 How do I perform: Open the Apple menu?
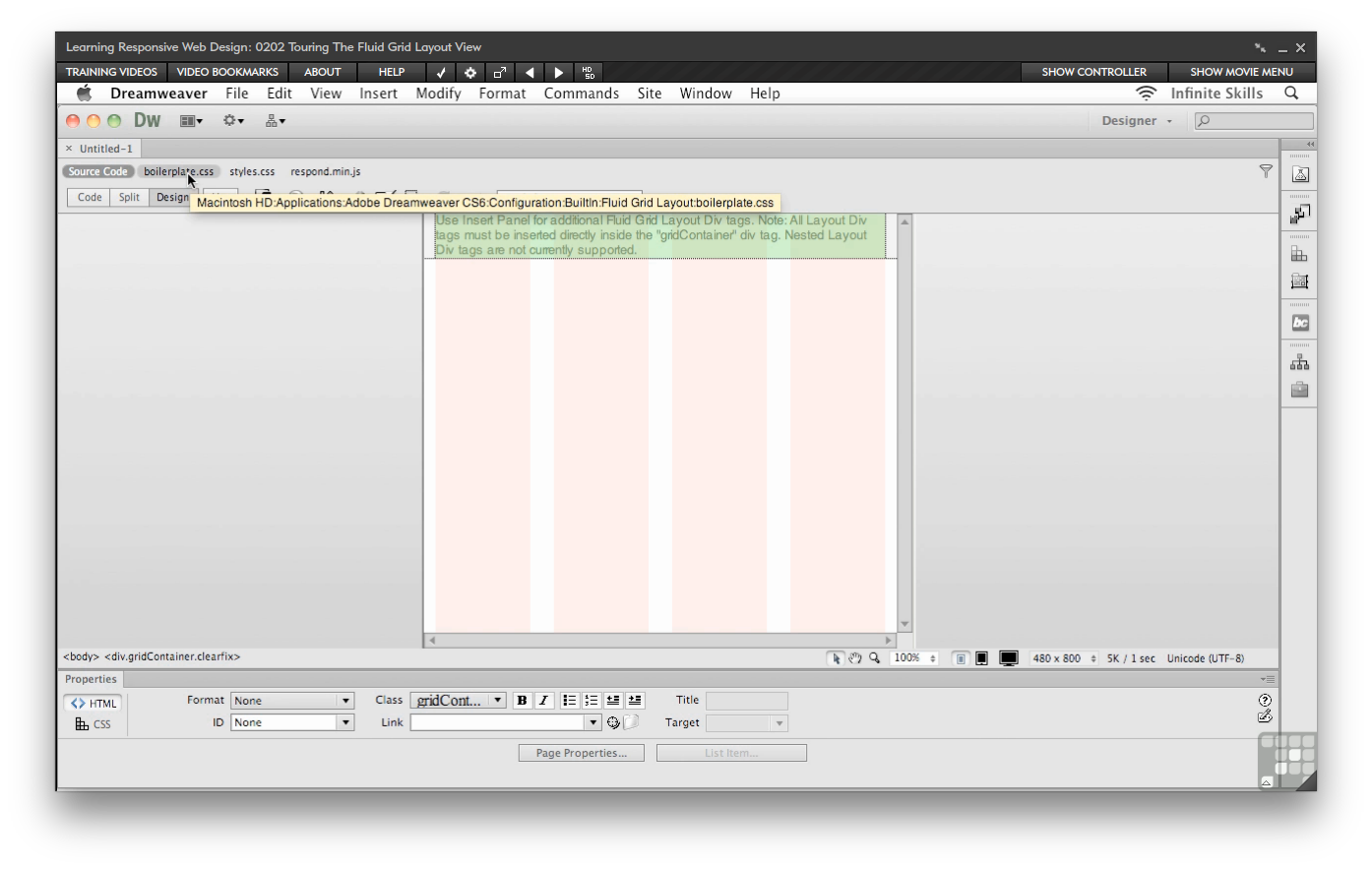pos(85,93)
